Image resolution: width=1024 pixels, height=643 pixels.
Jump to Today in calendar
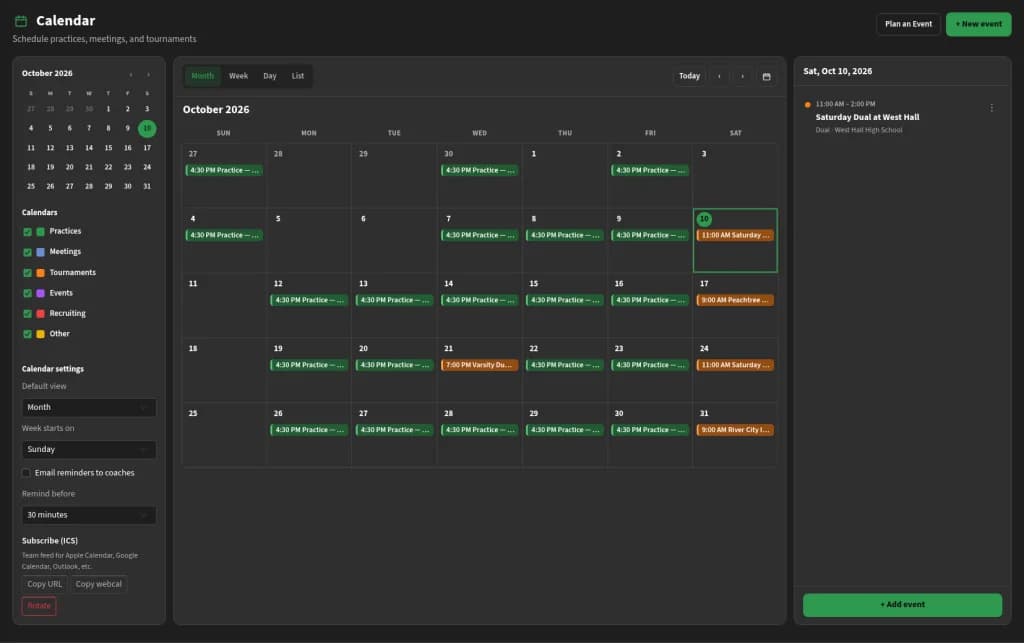pos(689,76)
